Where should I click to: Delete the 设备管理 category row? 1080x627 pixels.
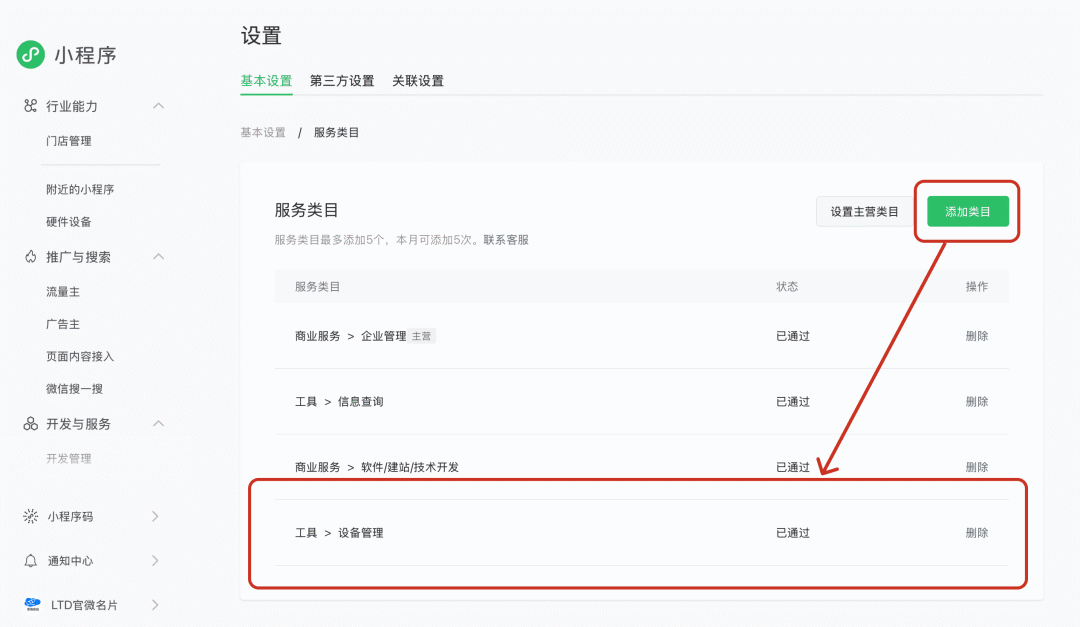click(977, 533)
